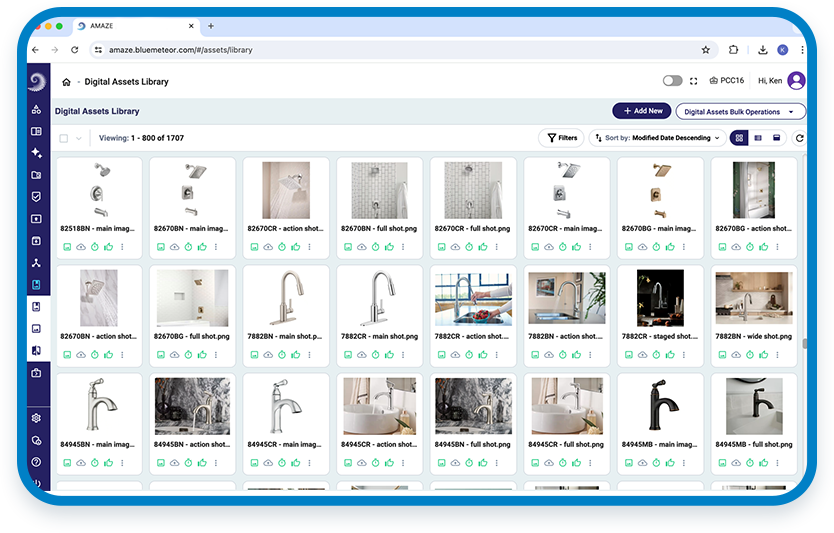Toggle the switch next to fullscreen icon

click(672, 81)
